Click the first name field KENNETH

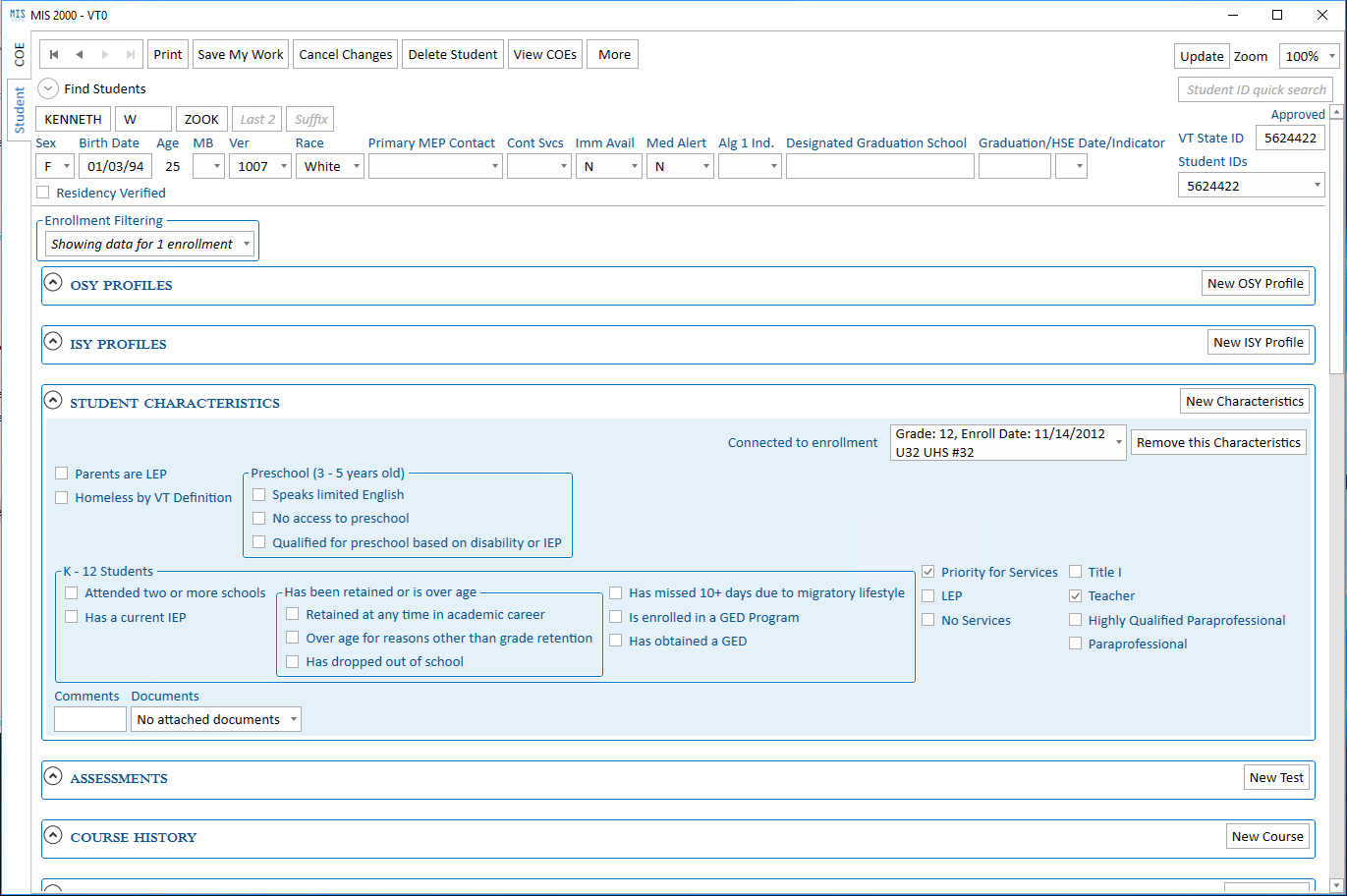tap(74, 119)
